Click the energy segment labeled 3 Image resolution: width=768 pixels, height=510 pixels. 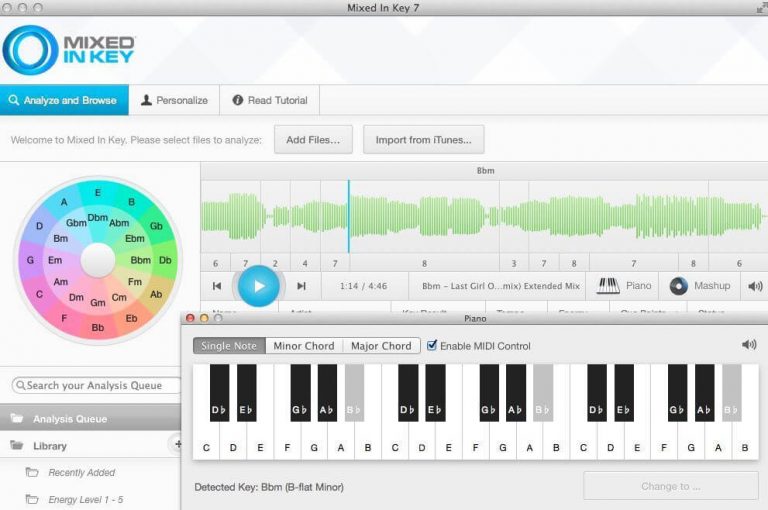point(514,263)
